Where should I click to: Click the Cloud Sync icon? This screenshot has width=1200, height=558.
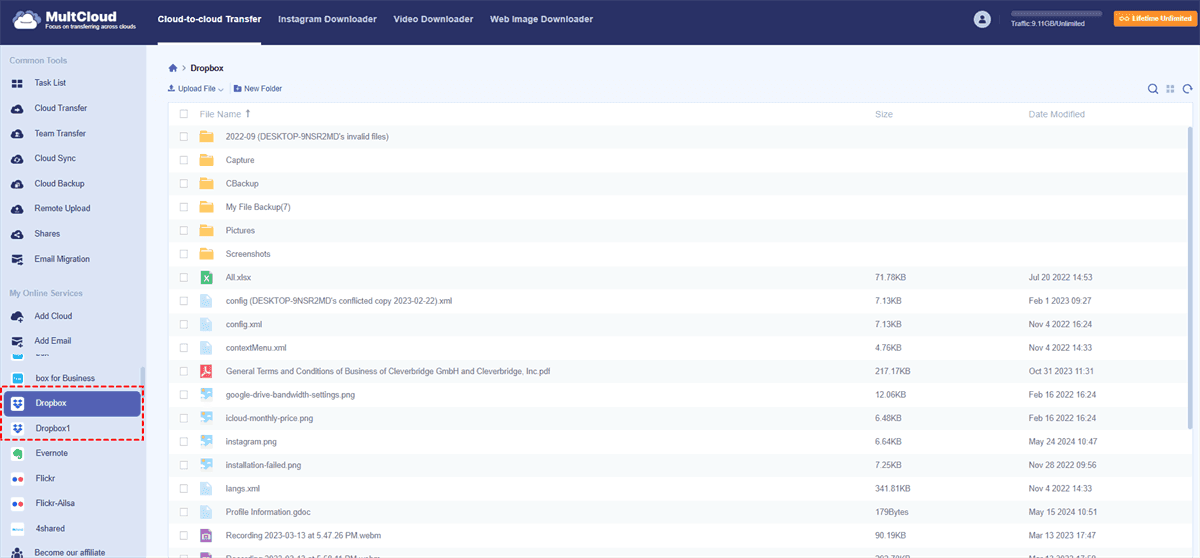[17, 158]
